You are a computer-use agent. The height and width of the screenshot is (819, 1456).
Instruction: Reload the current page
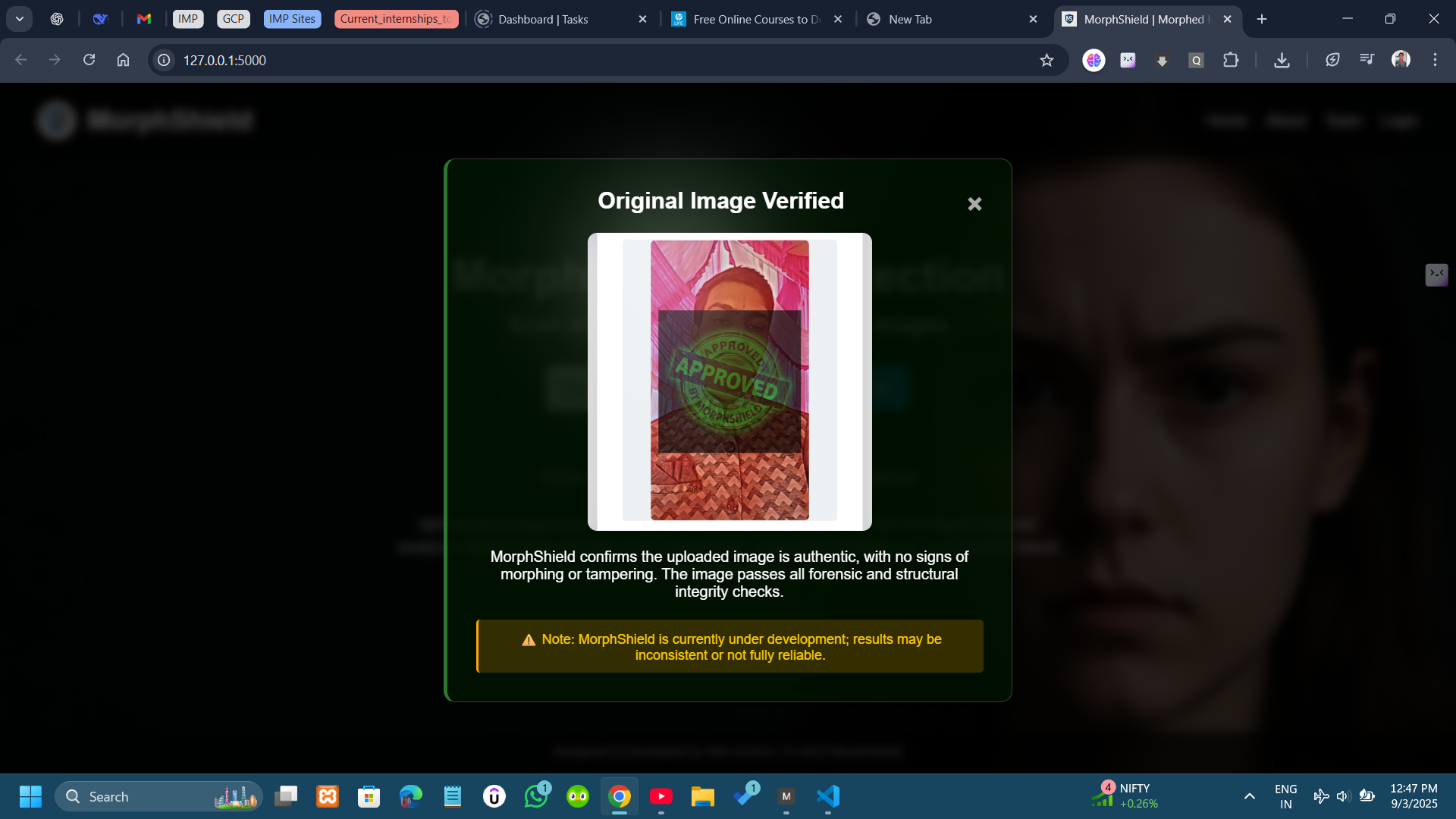pyautogui.click(x=89, y=60)
